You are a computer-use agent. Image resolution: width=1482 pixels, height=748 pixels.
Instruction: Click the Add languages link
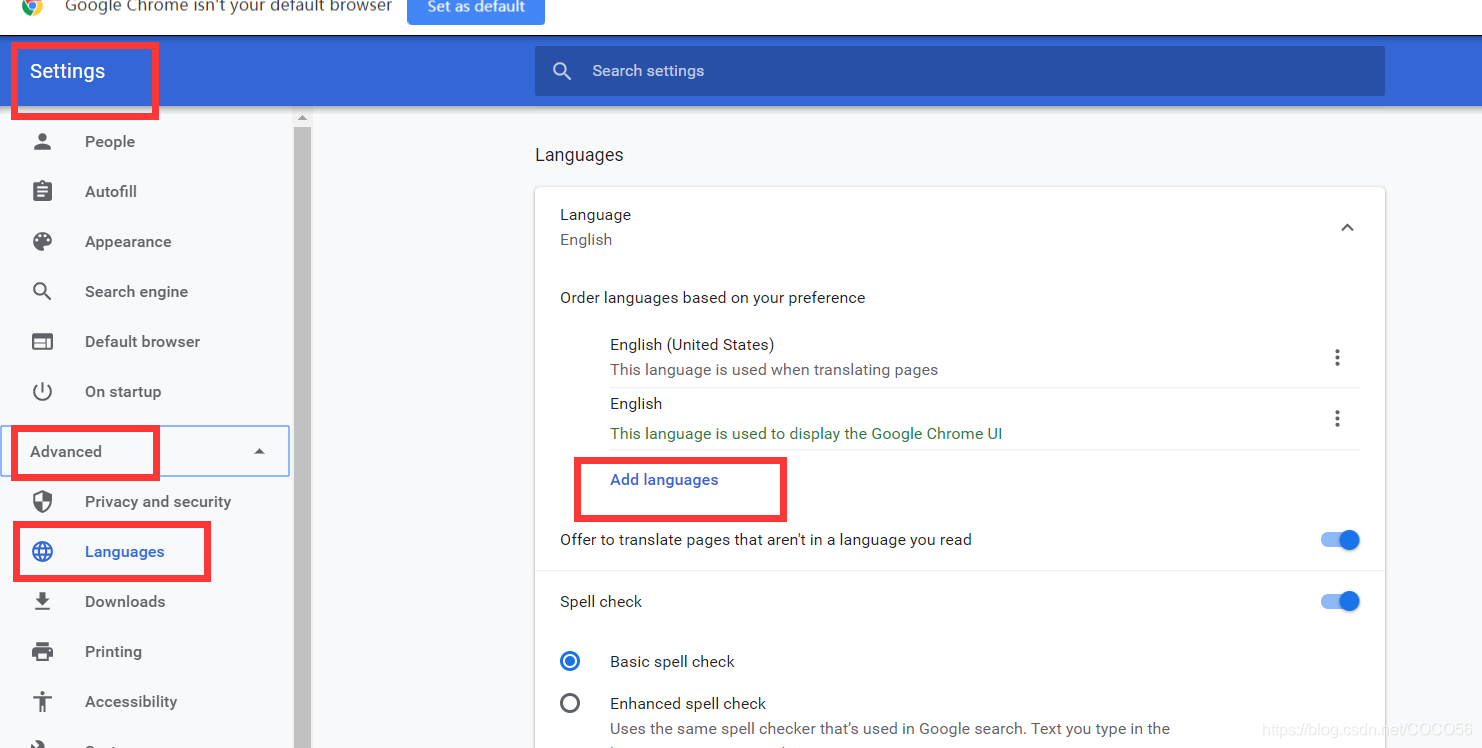[664, 480]
